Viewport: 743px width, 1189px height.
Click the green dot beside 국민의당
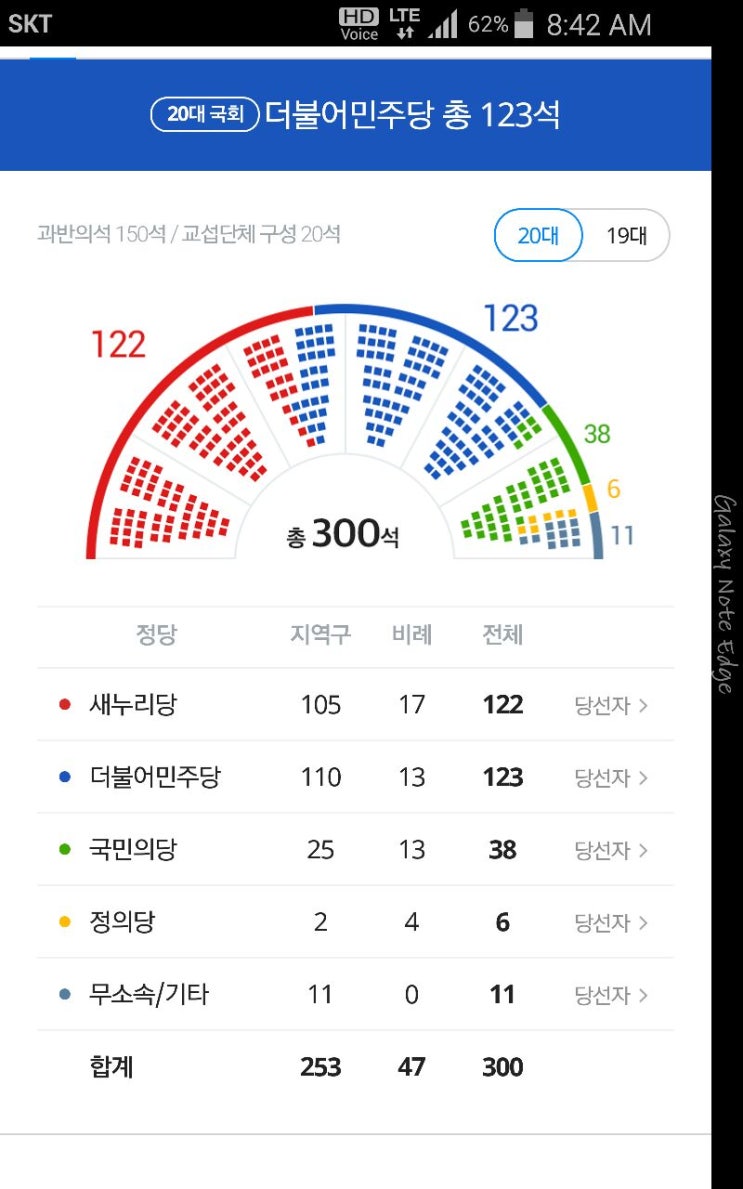(x=65, y=850)
